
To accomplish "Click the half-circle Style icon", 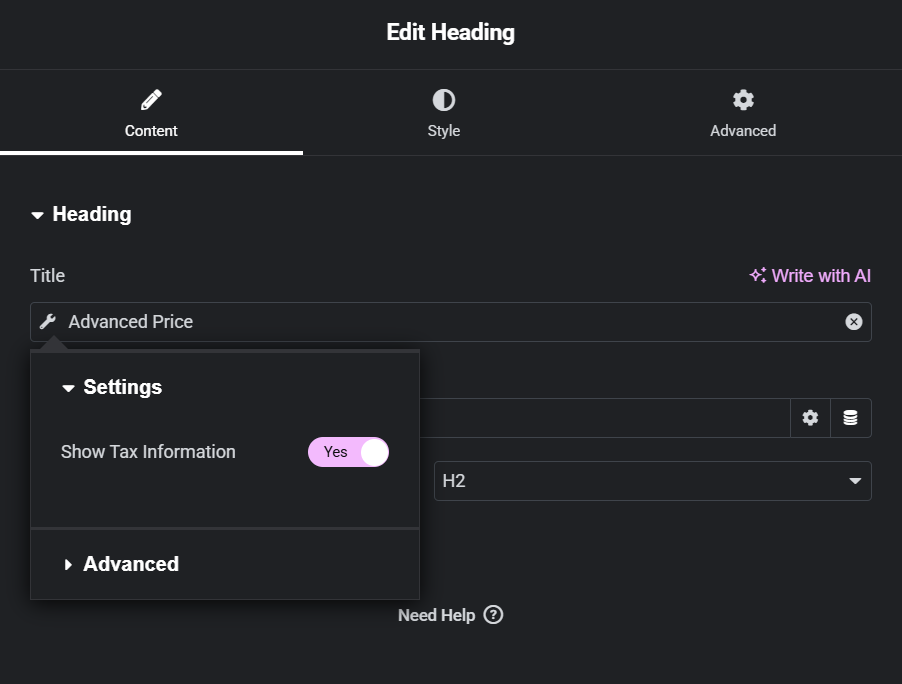I will point(444,100).
